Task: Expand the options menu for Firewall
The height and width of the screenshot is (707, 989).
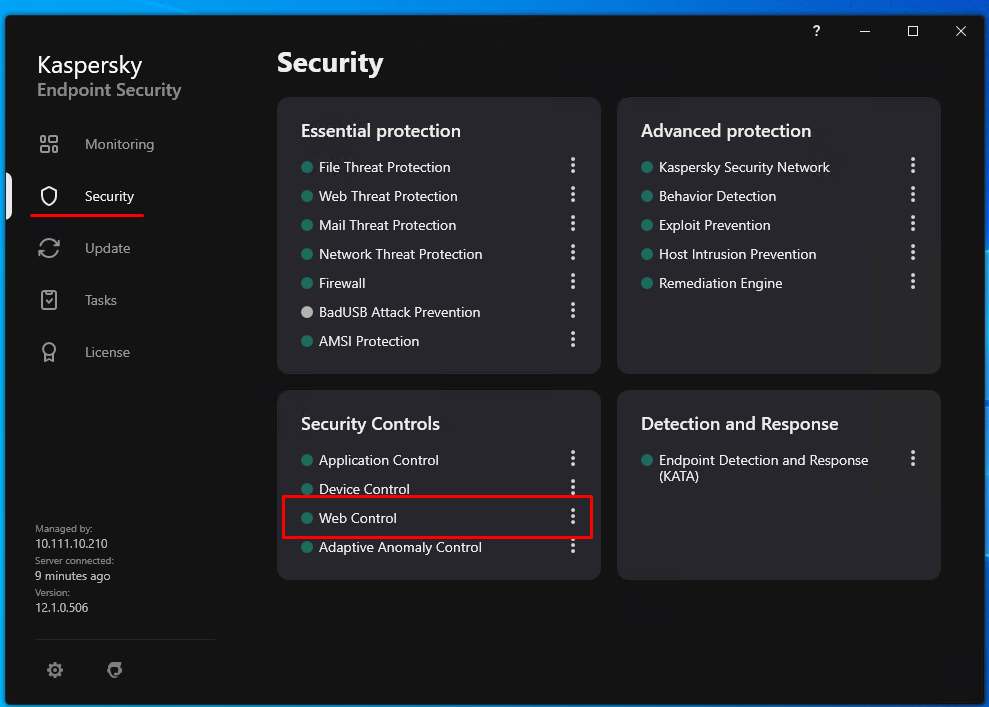Action: click(573, 281)
